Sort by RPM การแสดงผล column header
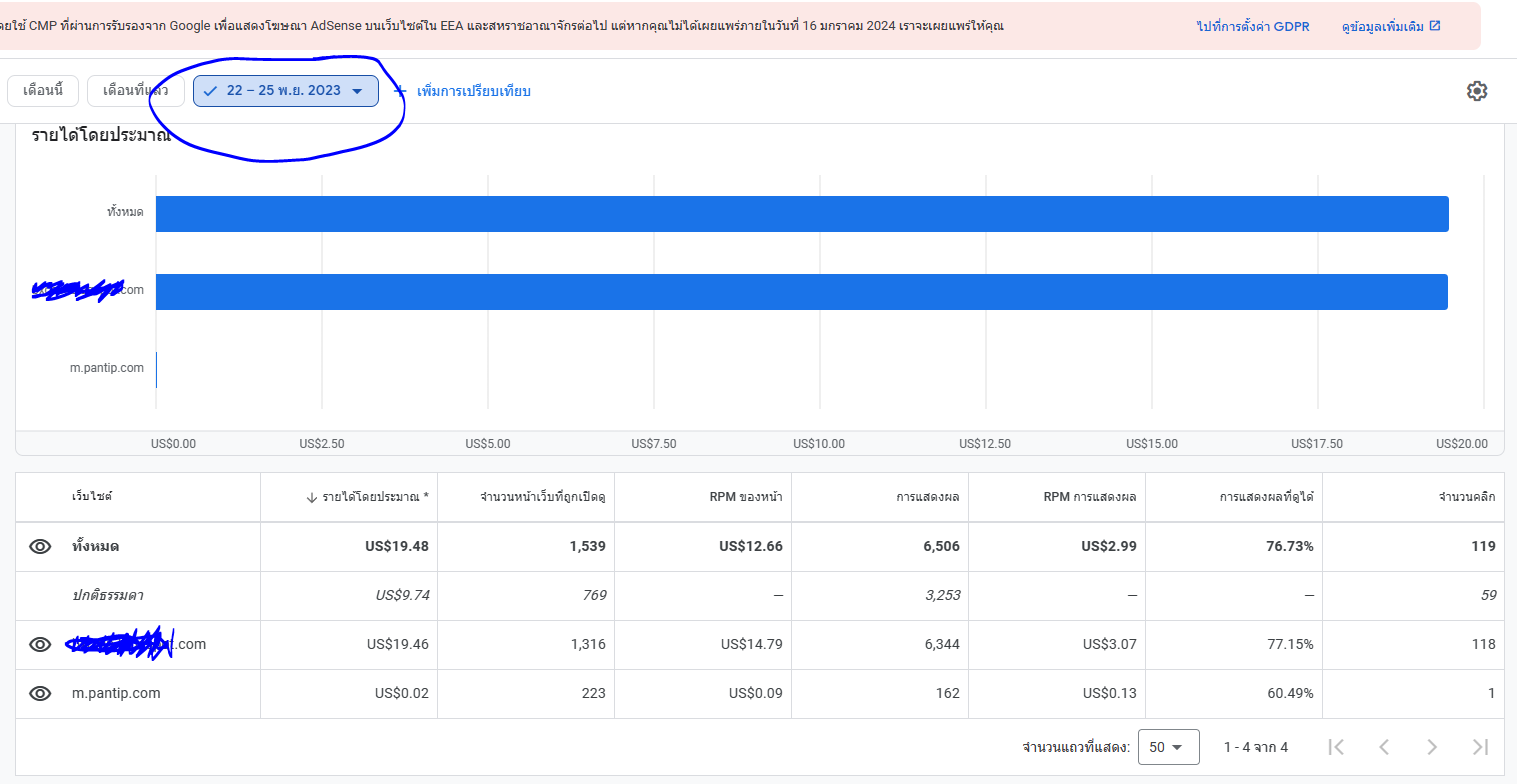Image resolution: width=1517 pixels, height=784 pixels. (1090, 497)
